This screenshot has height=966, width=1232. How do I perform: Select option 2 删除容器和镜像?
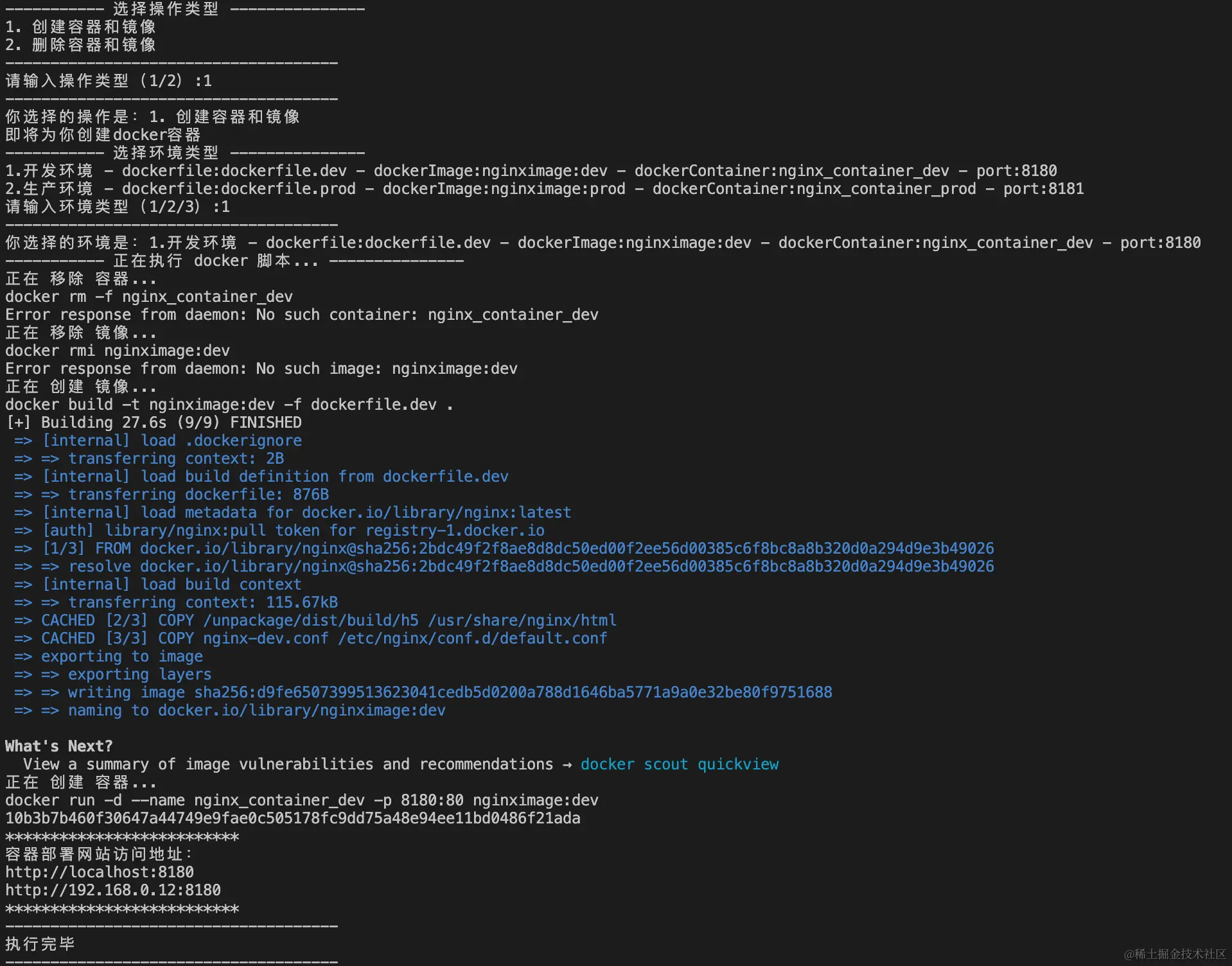[80, 44]
